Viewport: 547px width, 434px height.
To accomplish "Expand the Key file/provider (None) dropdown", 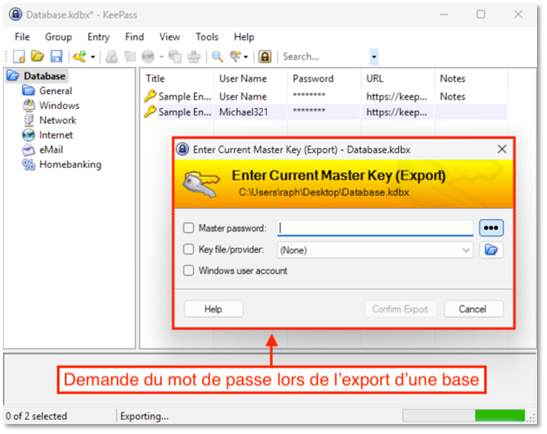I will click(x=375, y=250).
